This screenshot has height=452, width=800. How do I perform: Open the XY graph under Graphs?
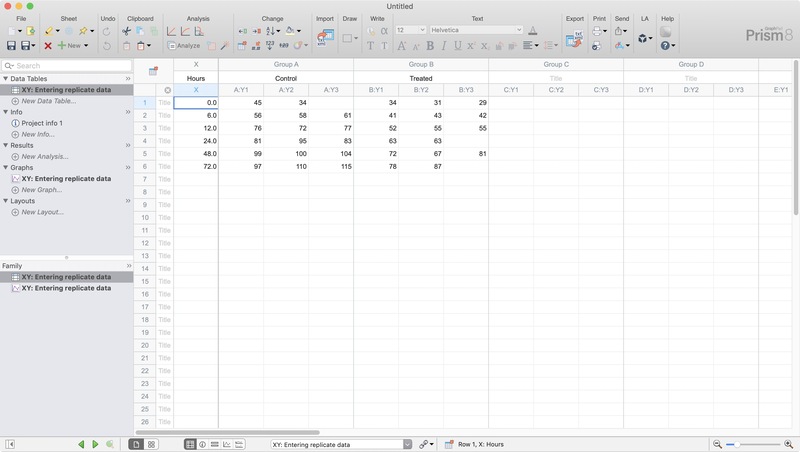coord(66,179)
